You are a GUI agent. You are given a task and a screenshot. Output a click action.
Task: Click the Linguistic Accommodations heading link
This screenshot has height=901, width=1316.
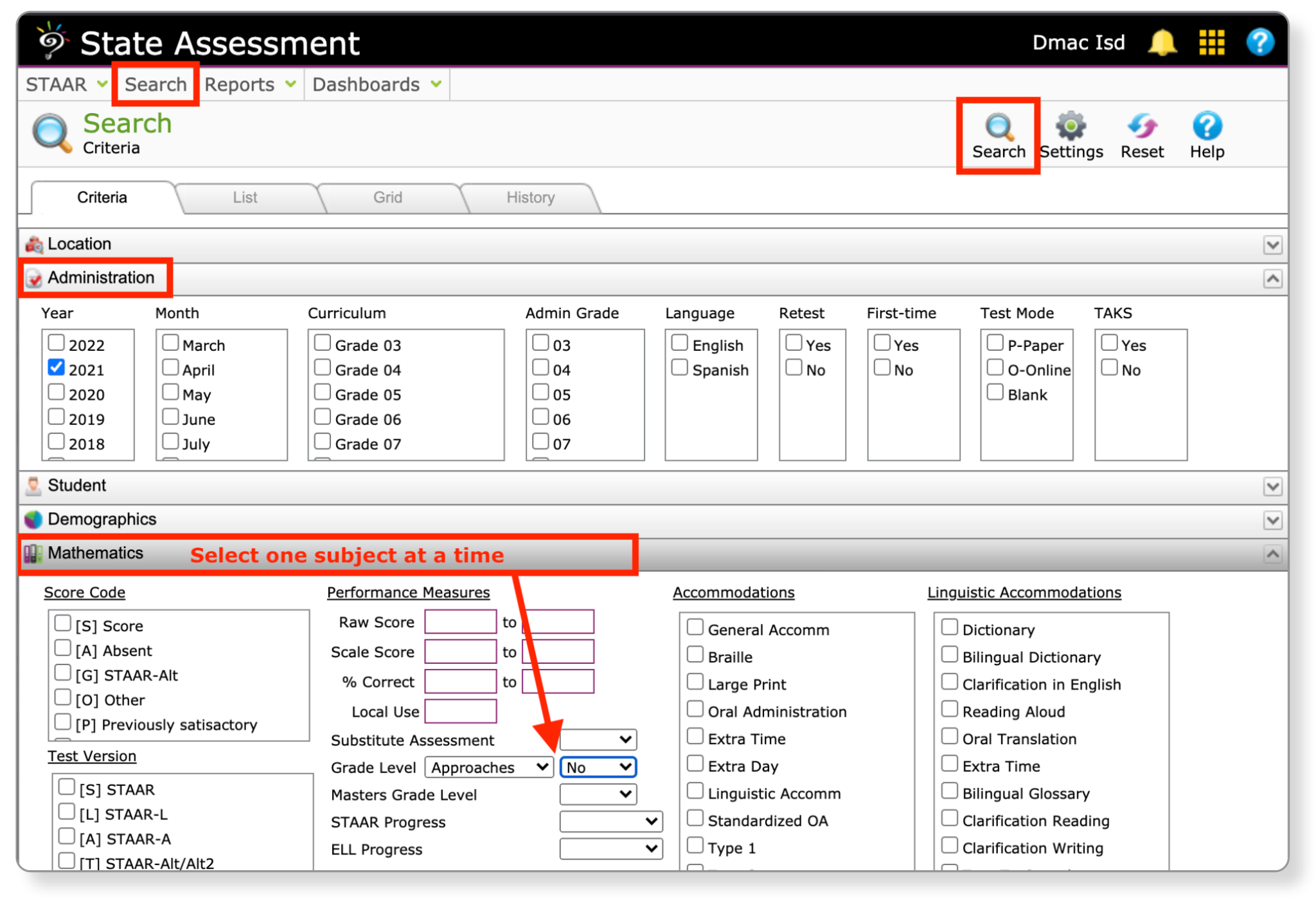coord(1024,593)
